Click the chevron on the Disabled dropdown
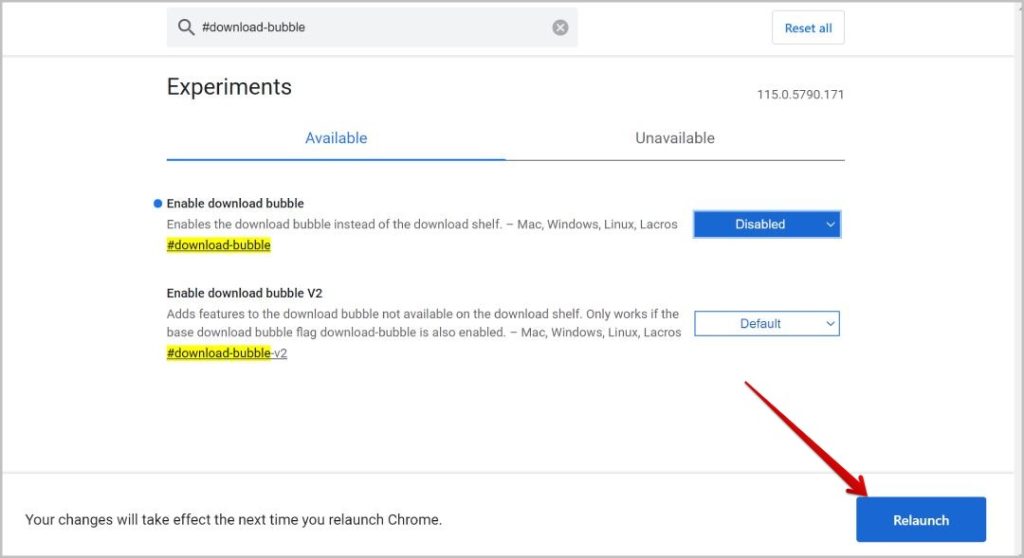This screenshot has width=1024, height=558. (x=830, y=224)
